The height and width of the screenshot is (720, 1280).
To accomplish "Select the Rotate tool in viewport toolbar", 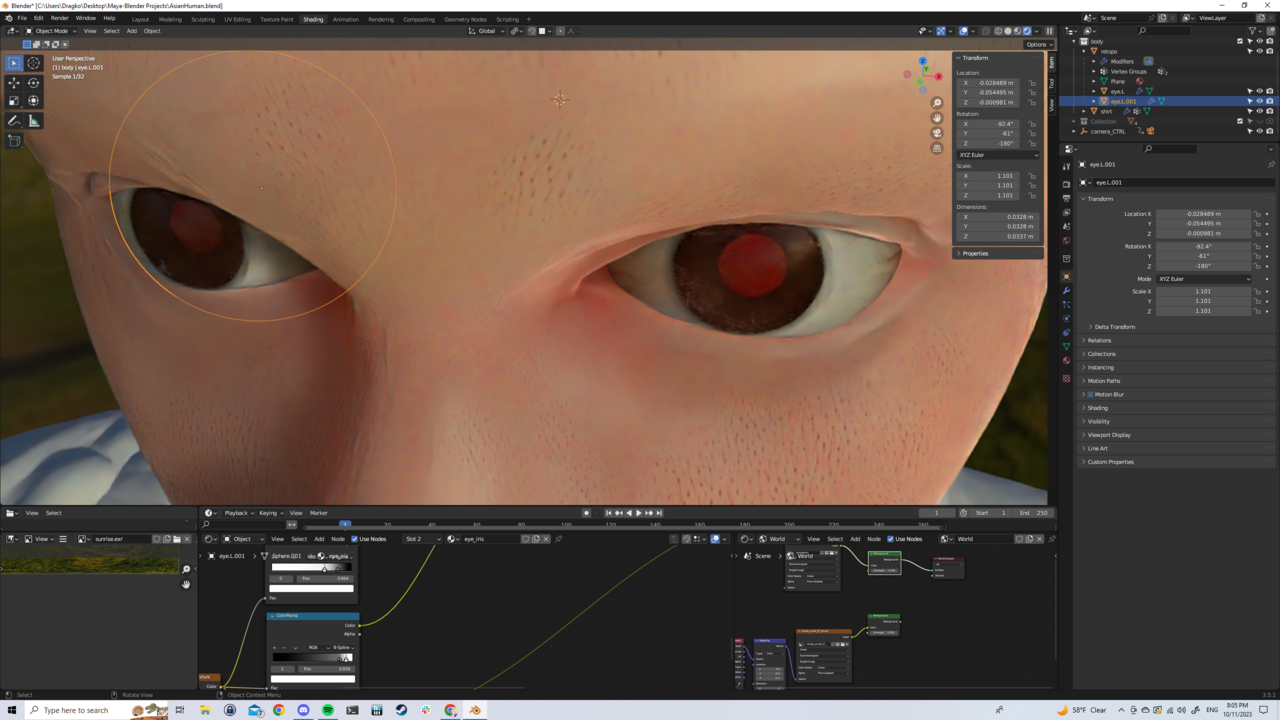I will click(x=34, y=83).
